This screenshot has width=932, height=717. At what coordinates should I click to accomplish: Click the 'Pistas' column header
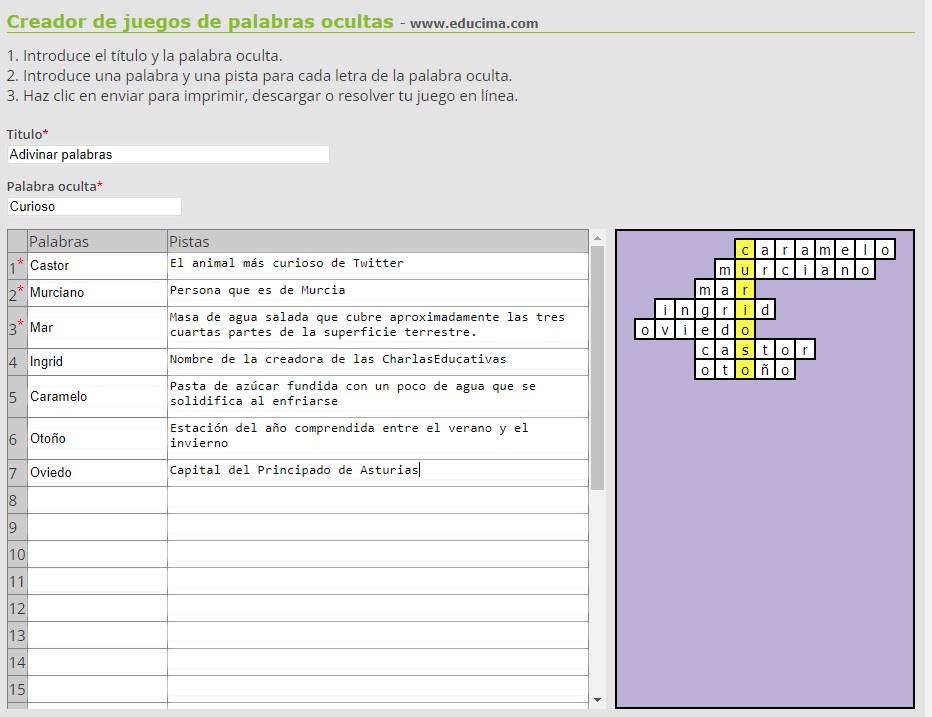click(x=378, y=241)
